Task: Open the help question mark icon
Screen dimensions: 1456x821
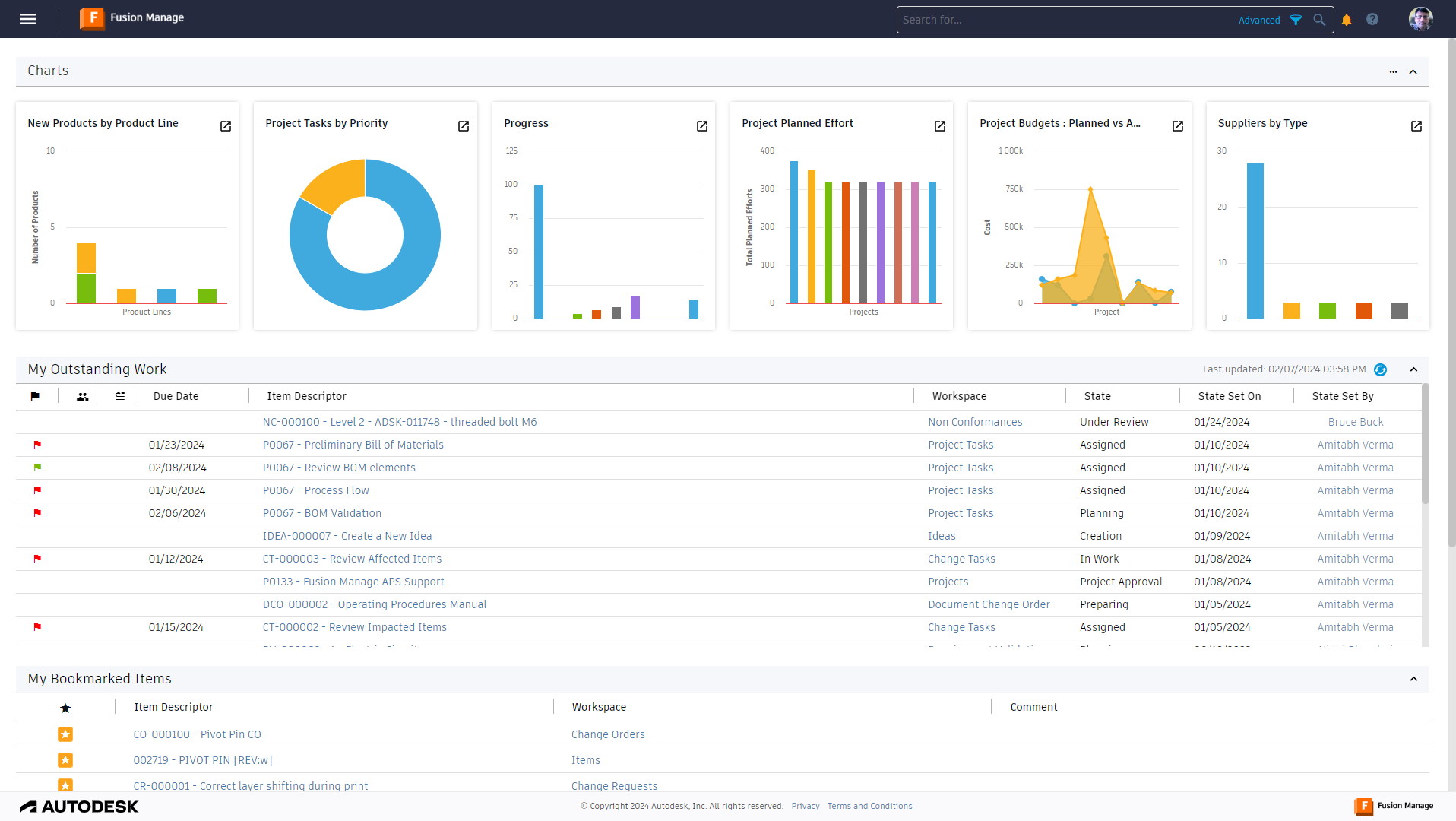Action: (1372, 19)
